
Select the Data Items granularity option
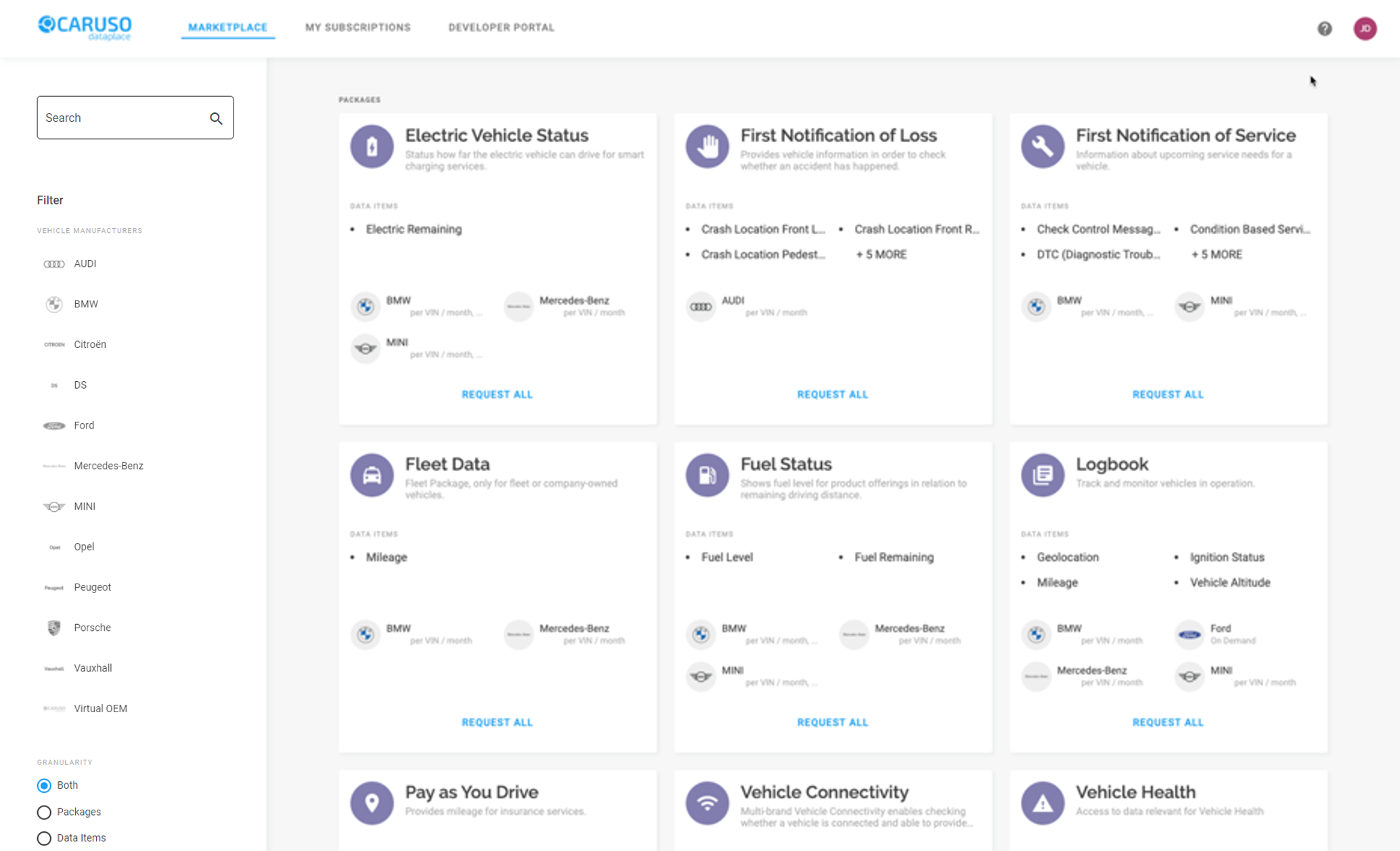click(44, 838)
